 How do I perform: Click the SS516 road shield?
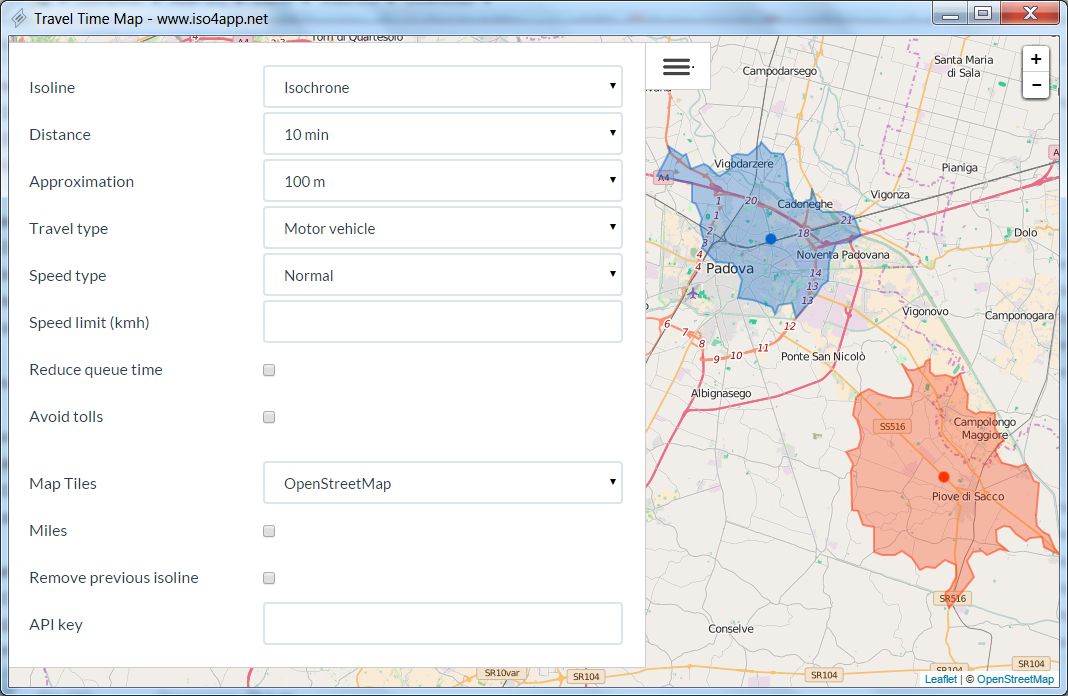(x=892, y=426)
